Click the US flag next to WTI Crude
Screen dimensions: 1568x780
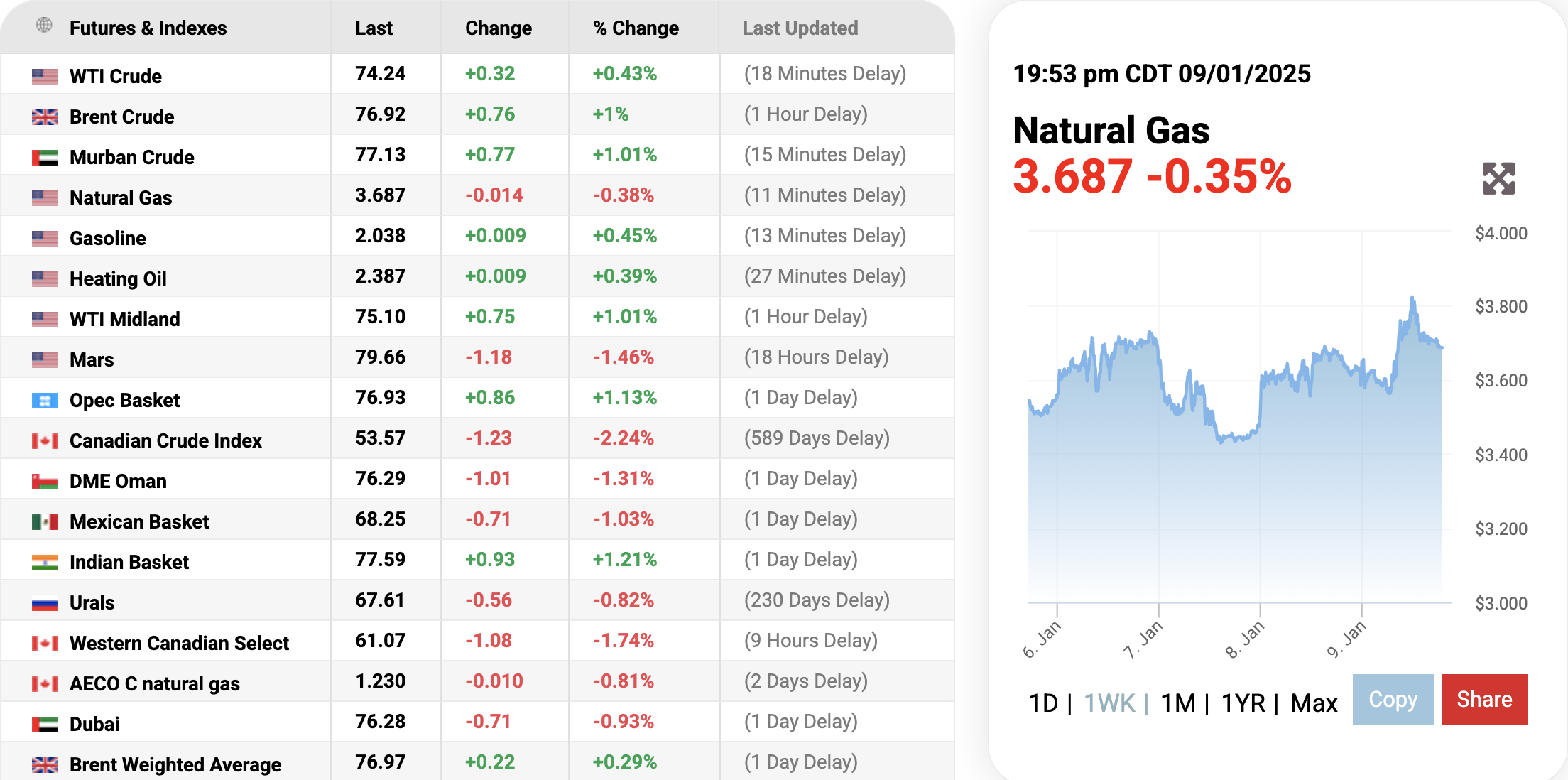pos(45,76)
